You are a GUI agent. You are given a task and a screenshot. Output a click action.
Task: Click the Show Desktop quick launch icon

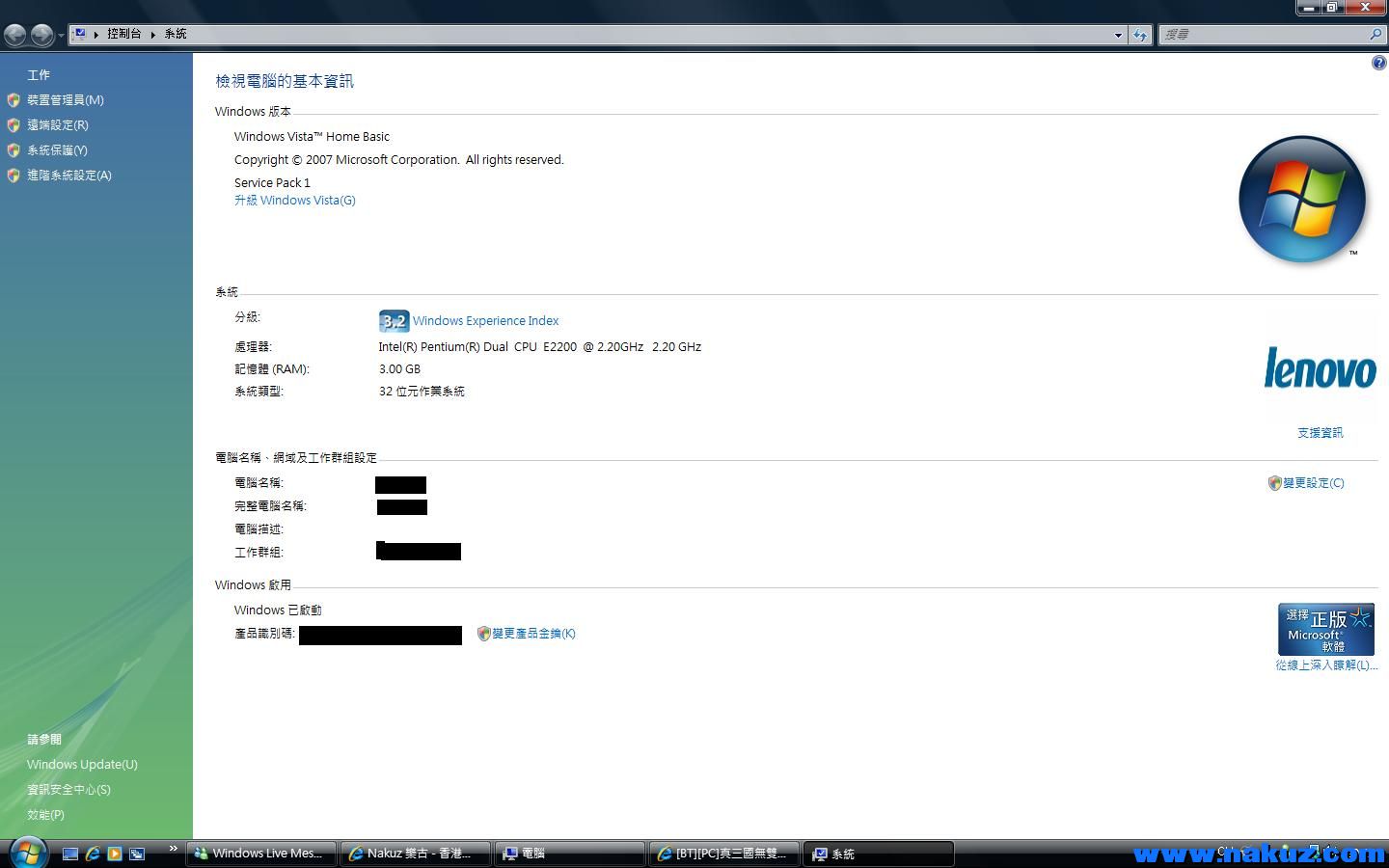69,854
